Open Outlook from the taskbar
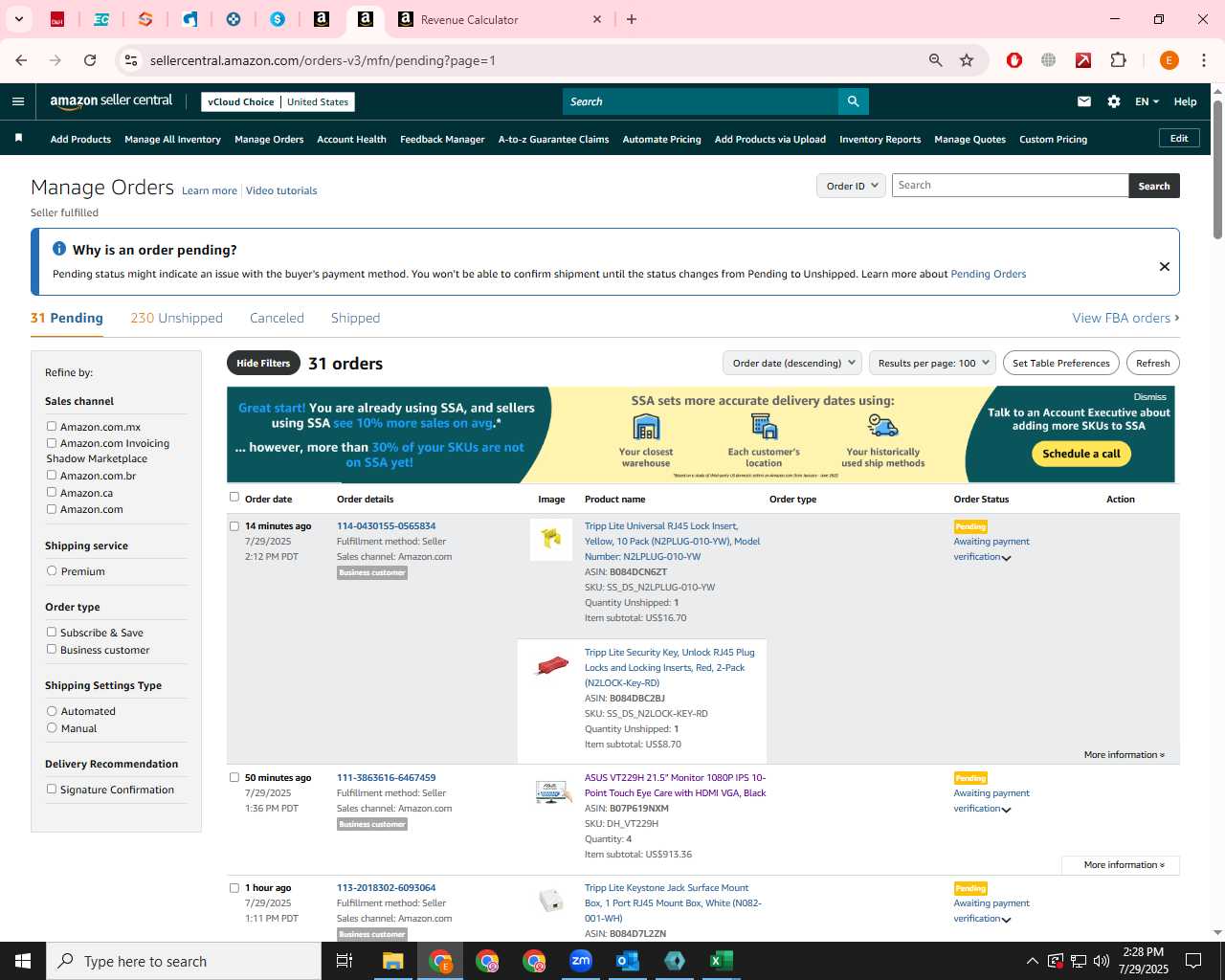The height and width of the screenshot is (980, 1225). click(628, 961)
